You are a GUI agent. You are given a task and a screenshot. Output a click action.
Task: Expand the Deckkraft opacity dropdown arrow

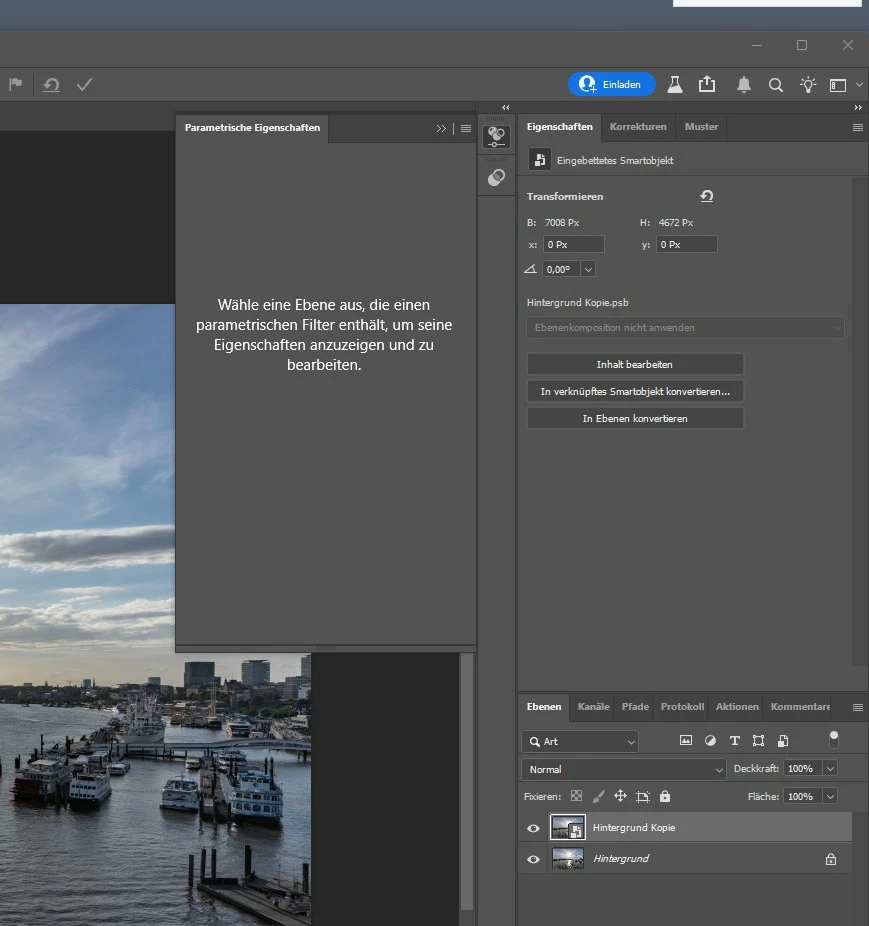click(x=829, y=769)
